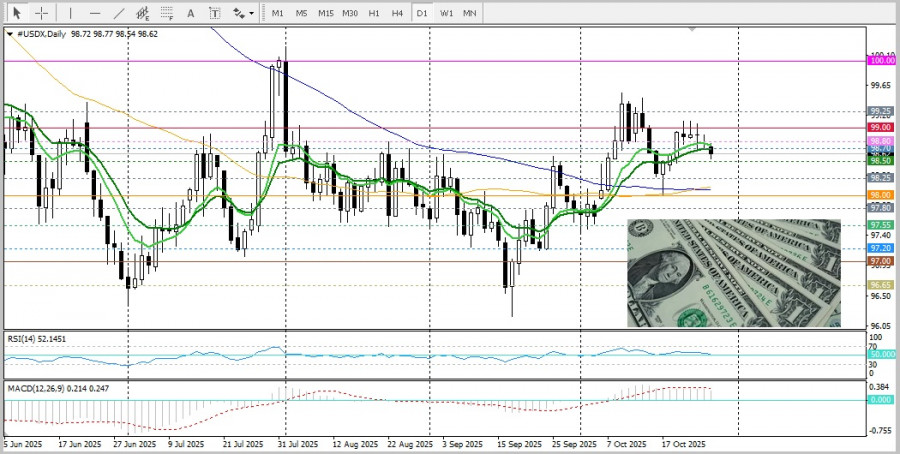Click the MACD 0.000 level label
900x454 pixels.
[x=880, y=399]
